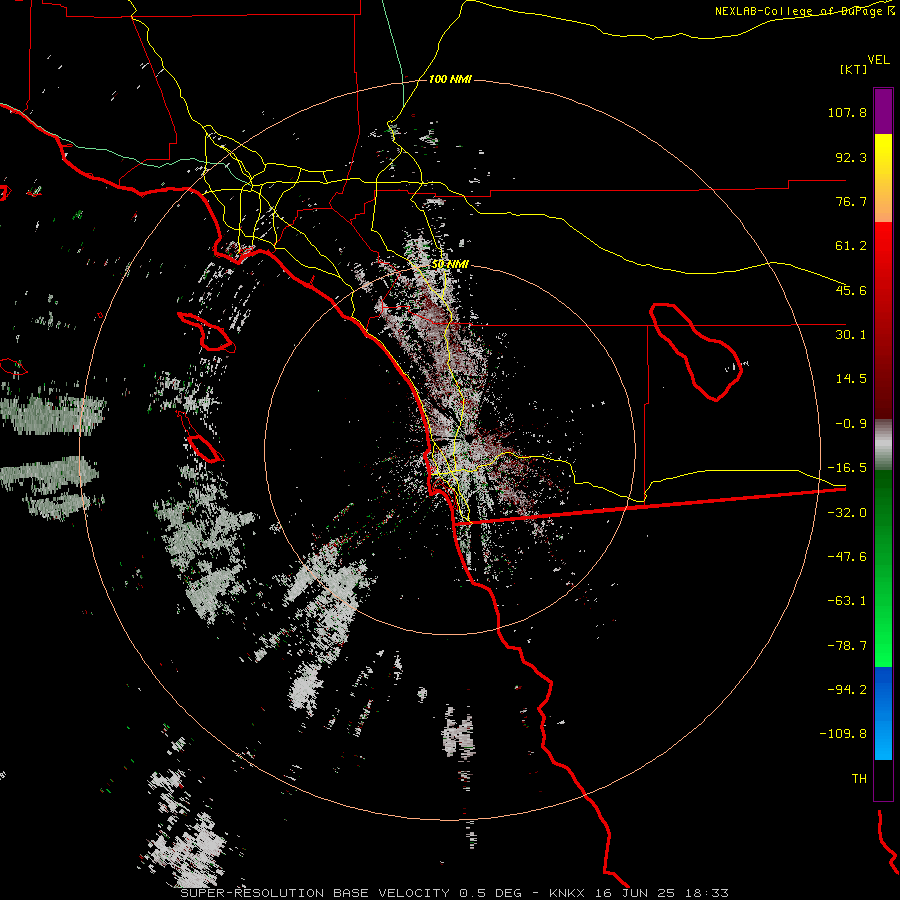The width and height of the screenshot is (900, 900).
Task: Select the -94.2 velocity scale value
Action: pyautogui.click(x=847, y=689)
